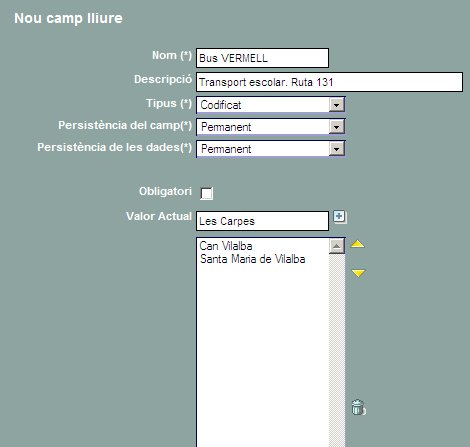Click the Descripció field with Ruta 131
This screenshot has height=447, width=470.
tap(329, 82)
